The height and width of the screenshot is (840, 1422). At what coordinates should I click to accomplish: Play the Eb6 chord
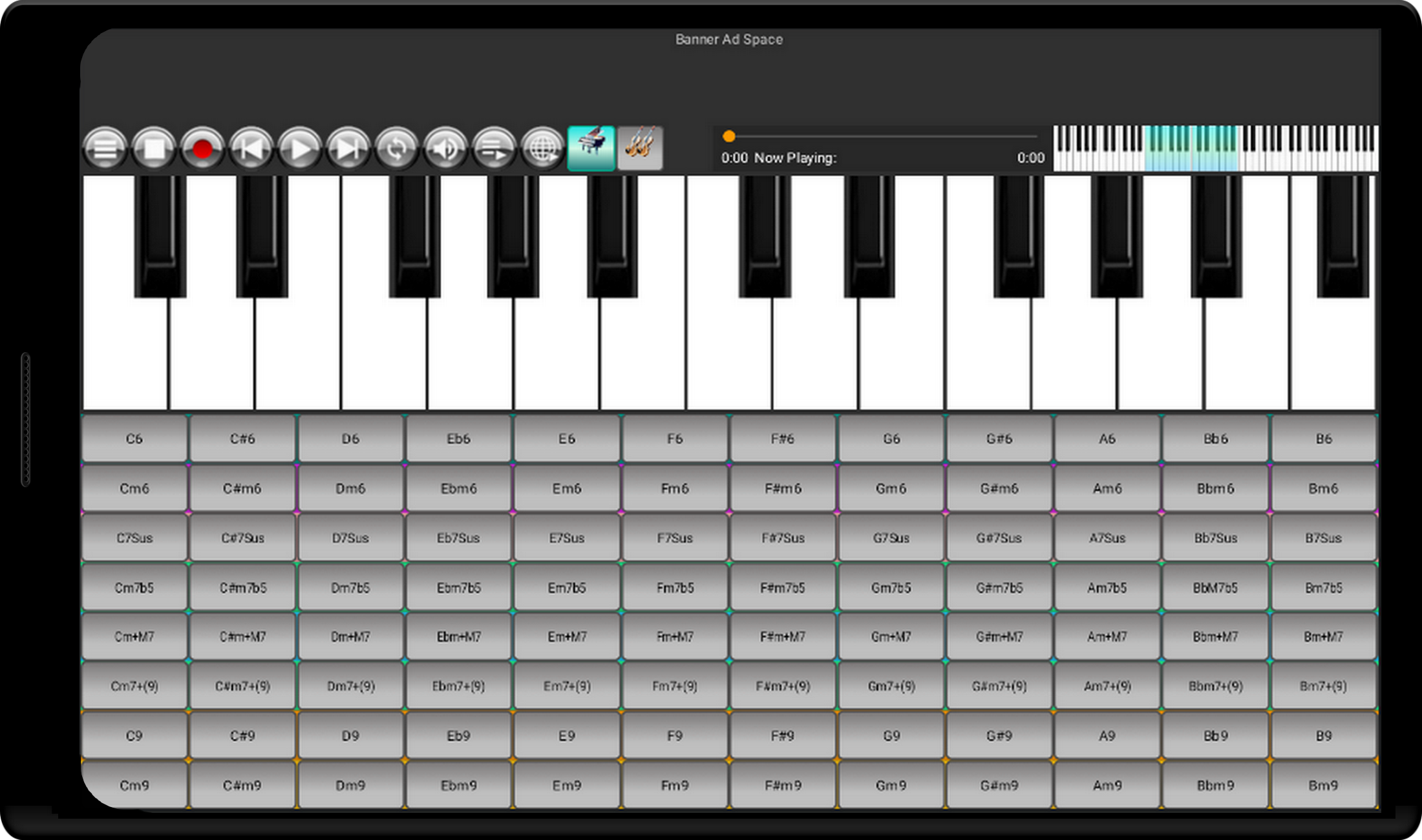click(459, 439)
